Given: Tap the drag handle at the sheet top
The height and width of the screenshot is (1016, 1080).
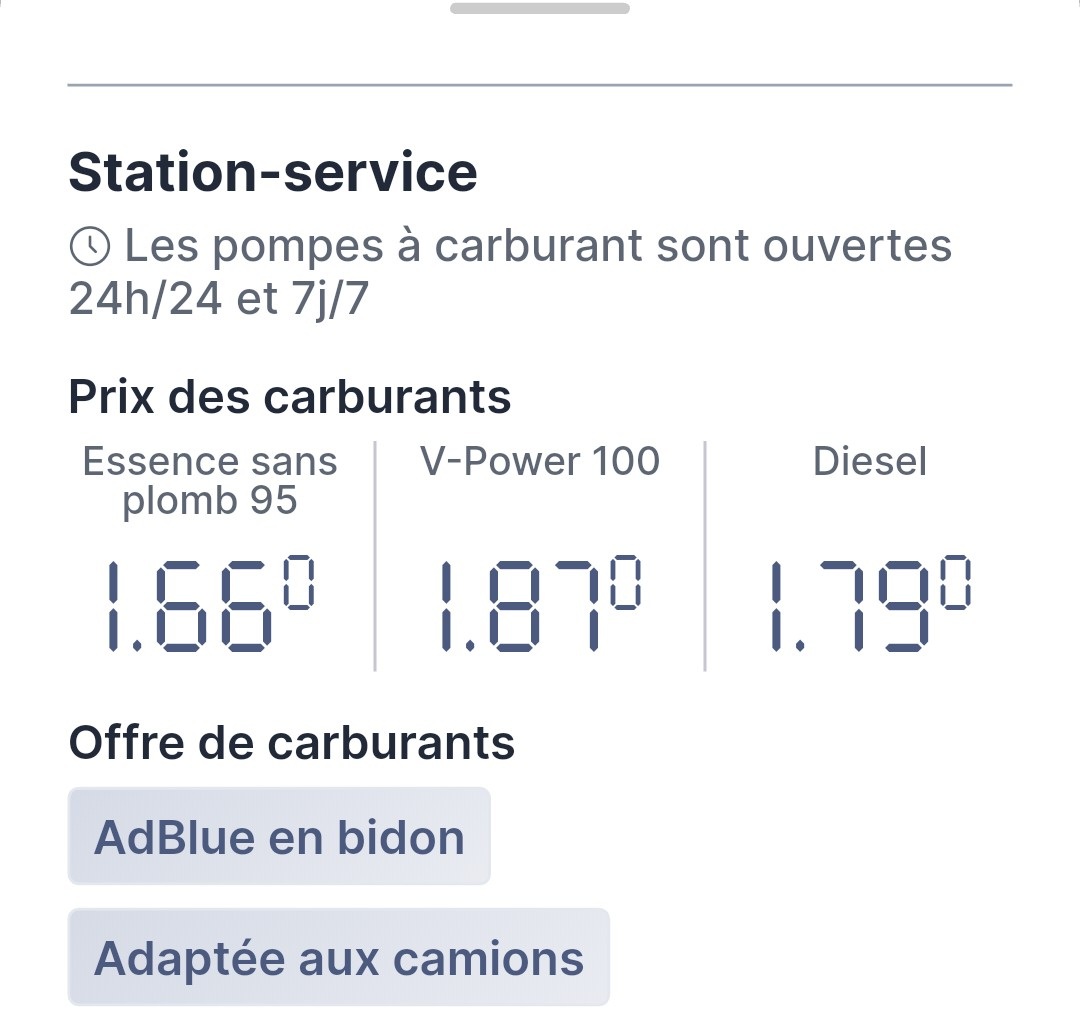Looking at the screenshot, I should point(540,9).
